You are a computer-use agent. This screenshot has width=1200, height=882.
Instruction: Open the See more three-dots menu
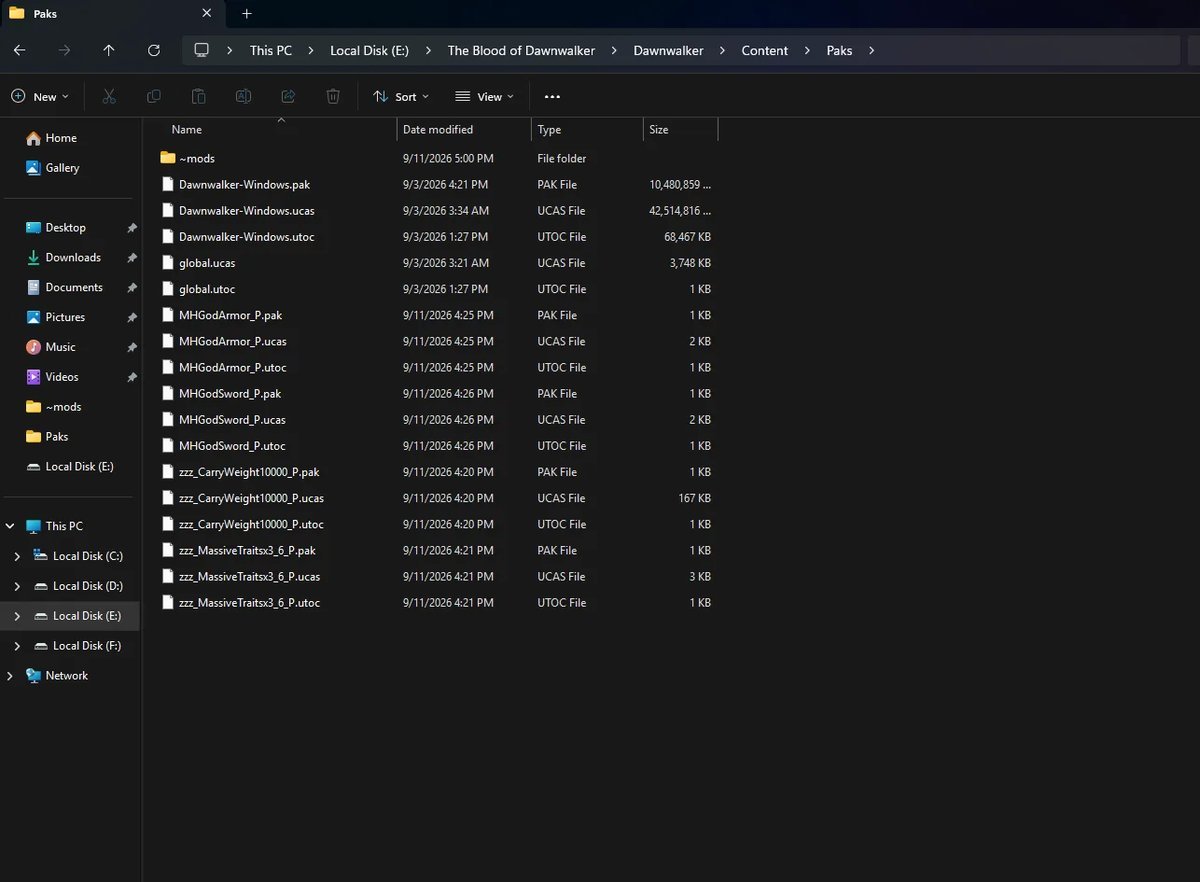point(552,97)
